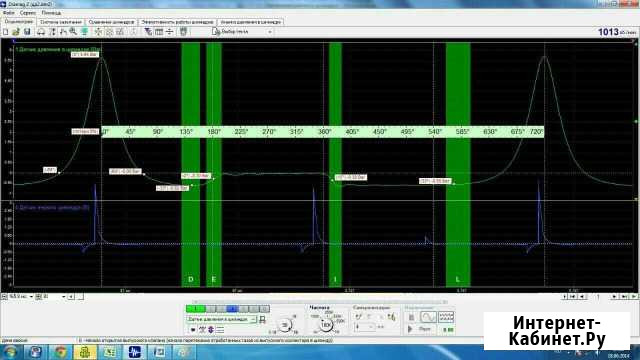Click the first small icon below sensor dropdown
This screenshot has width=640, height=360.
pos(193,329)
